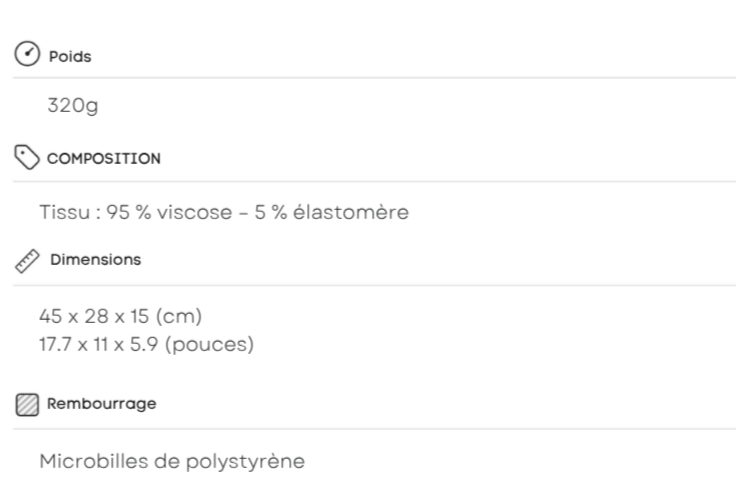Click the divider line under Dimensions
The width and height of the screenshot is (736, 500).
[375, 285]
